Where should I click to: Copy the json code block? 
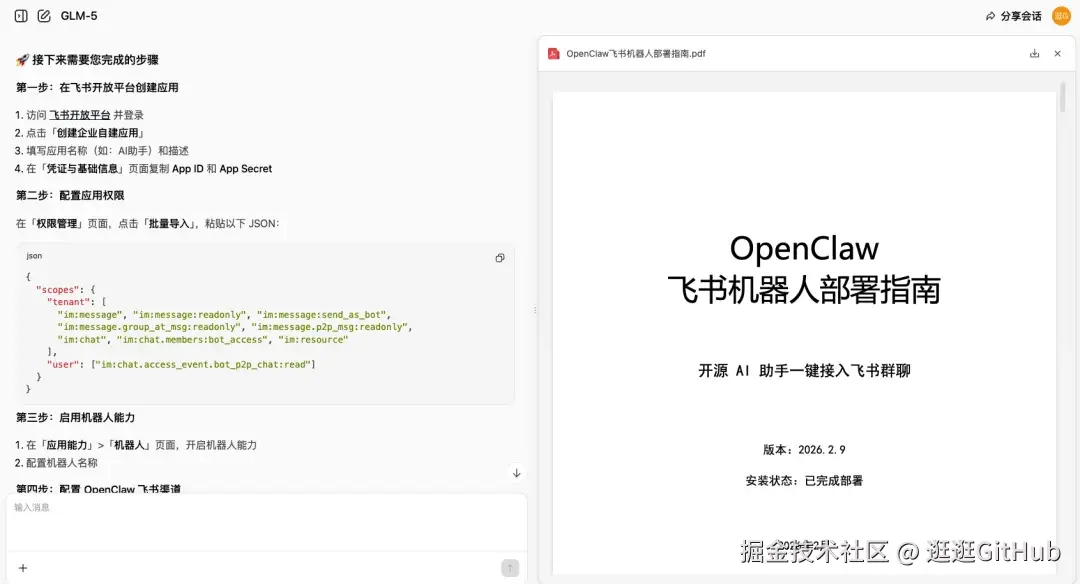point(500,258)
